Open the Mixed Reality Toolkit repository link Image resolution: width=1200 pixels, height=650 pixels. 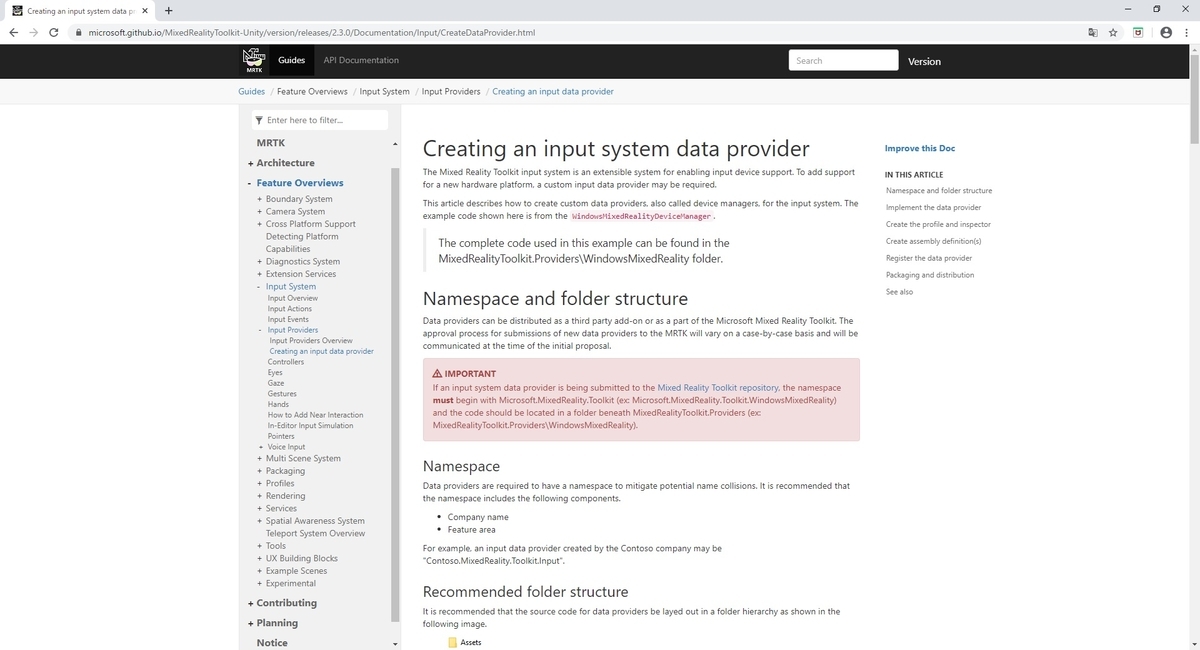[x=718, y=387]
